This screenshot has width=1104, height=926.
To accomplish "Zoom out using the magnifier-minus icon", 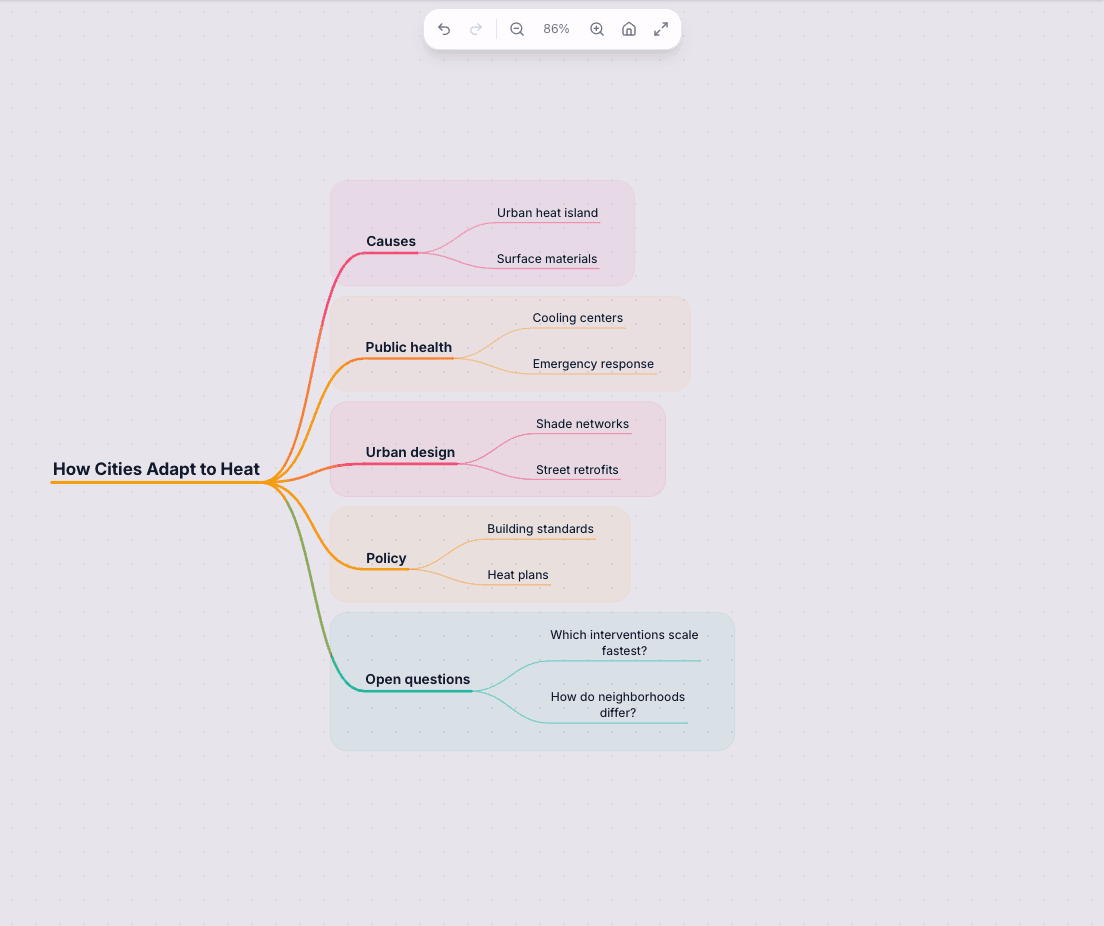I will point(516,29).
